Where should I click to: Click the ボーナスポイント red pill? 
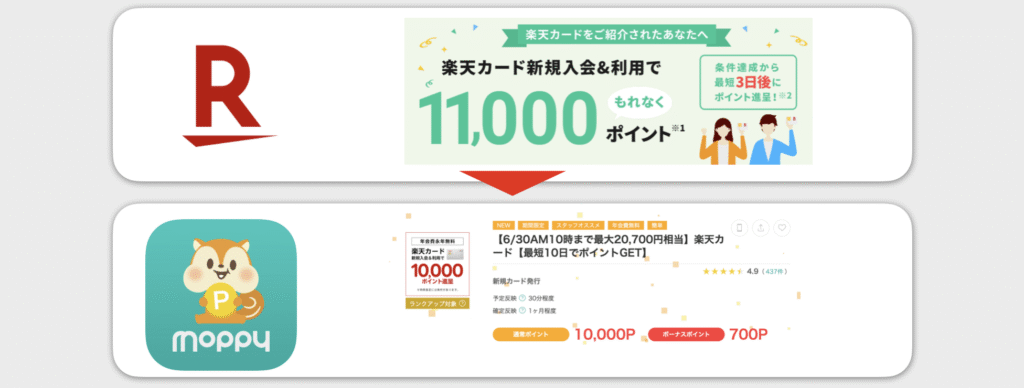click(686, 334)
